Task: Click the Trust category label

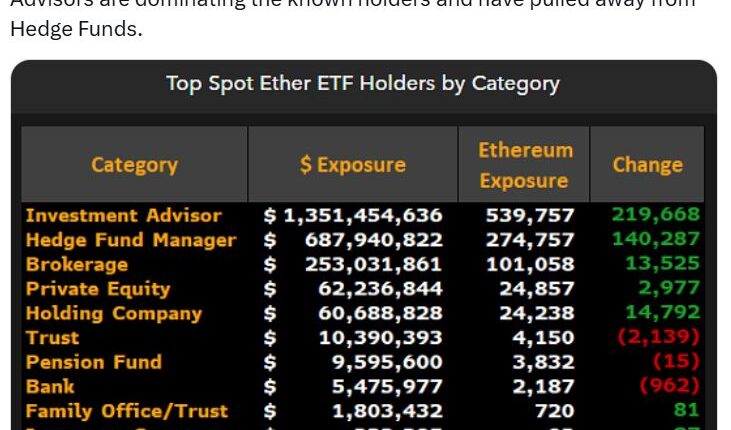Action: tap(52, 338)
